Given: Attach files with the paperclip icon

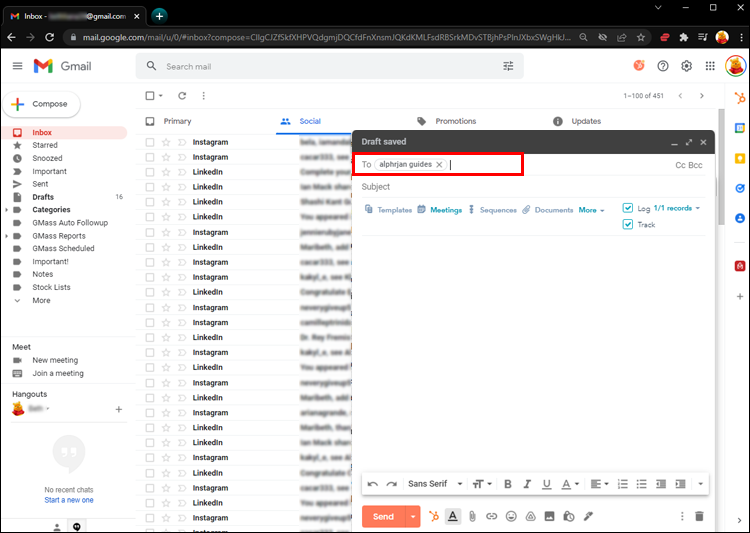Looking at the screenshot, I should tap(472, 516).
